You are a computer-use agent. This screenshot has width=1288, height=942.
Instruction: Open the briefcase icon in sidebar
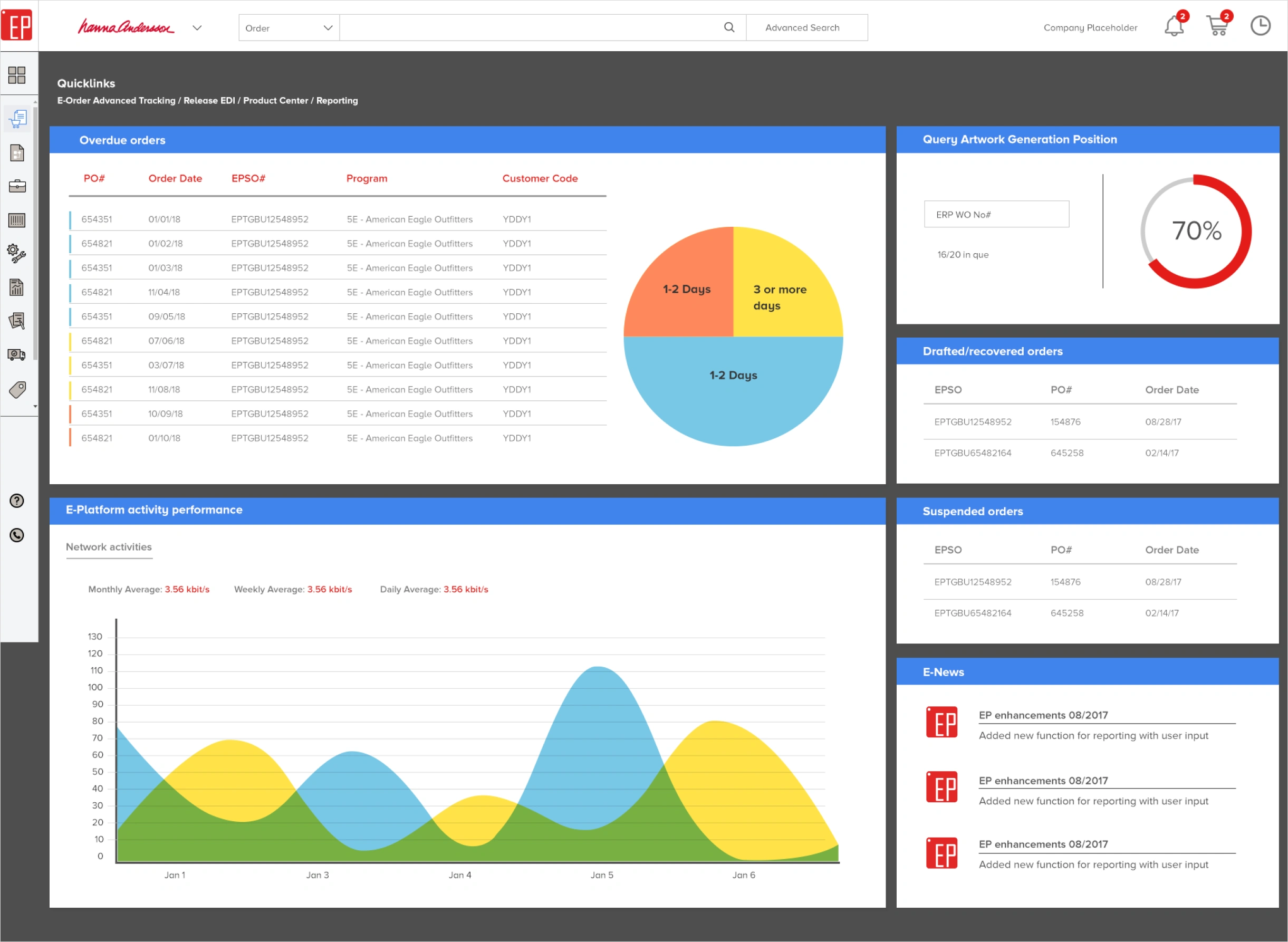click(17, 187)
